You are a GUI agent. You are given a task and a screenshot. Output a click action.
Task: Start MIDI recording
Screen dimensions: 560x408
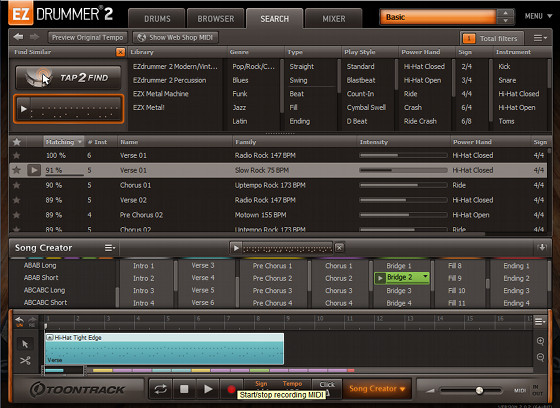(231, 389)
